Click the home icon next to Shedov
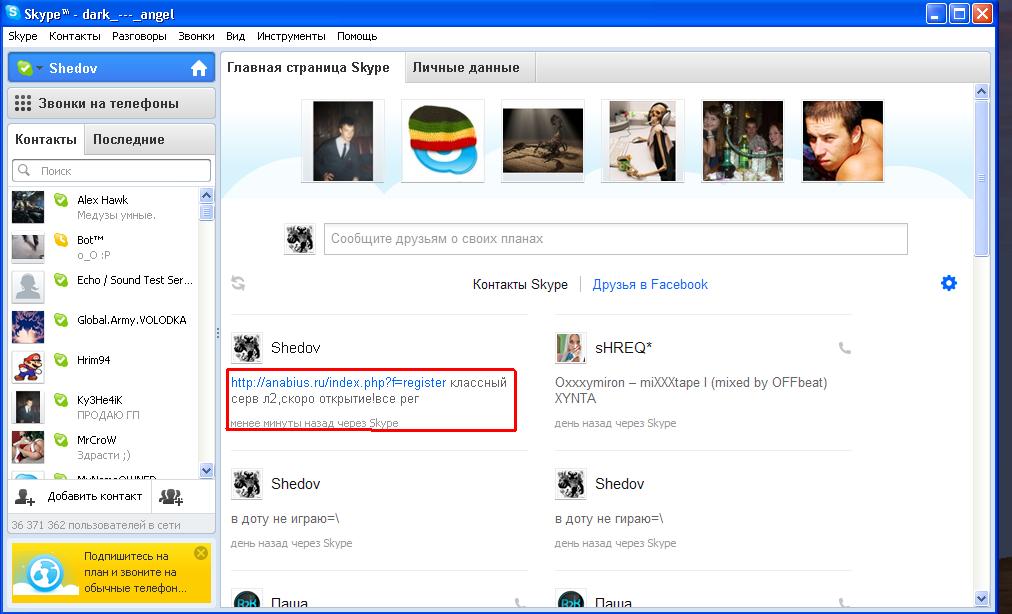This screenshot has width=1012, height=614. [199, 68]
